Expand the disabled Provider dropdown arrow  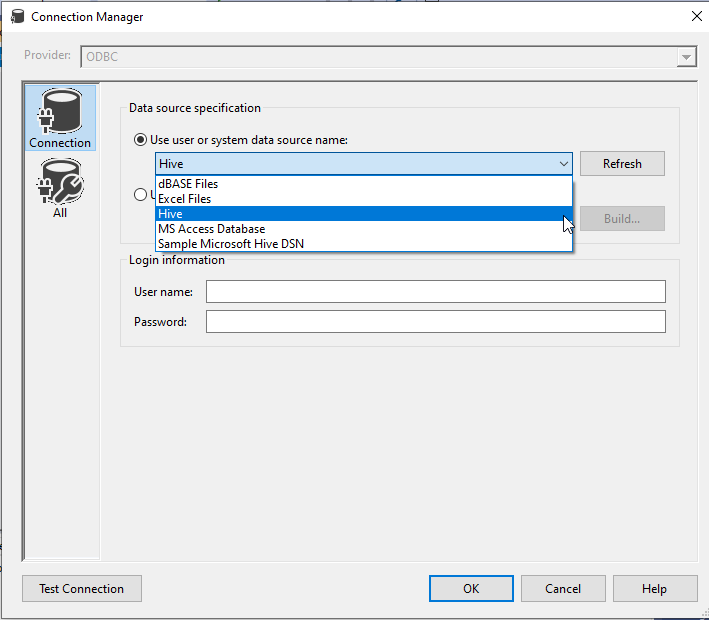click(x=686, y=57)
